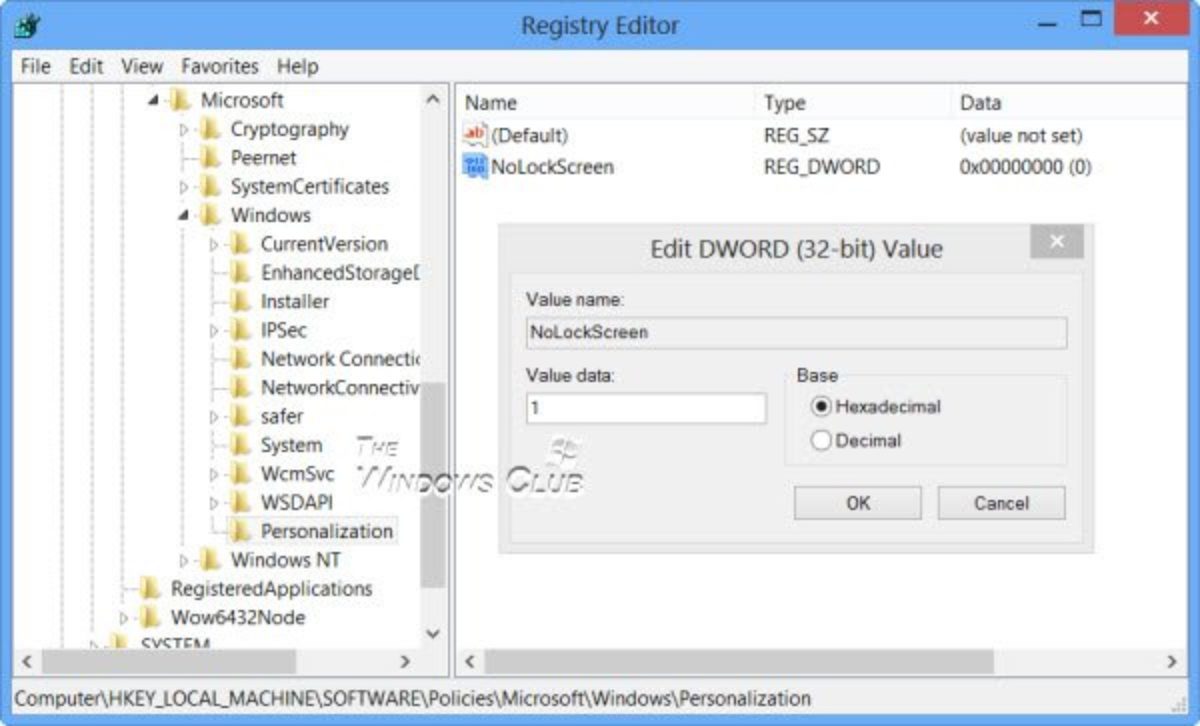Click the Personalization folder icon

tap(240, 532)
